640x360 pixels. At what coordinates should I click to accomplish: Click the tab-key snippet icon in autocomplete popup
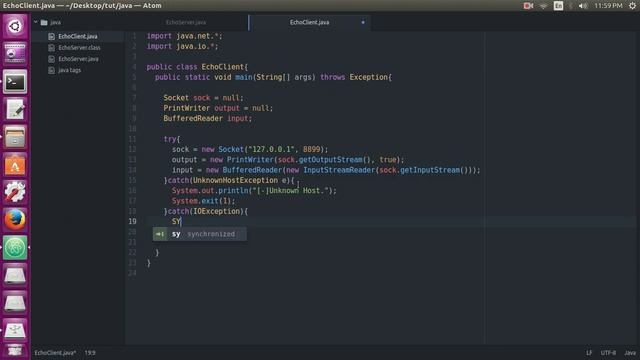(160, 234)
